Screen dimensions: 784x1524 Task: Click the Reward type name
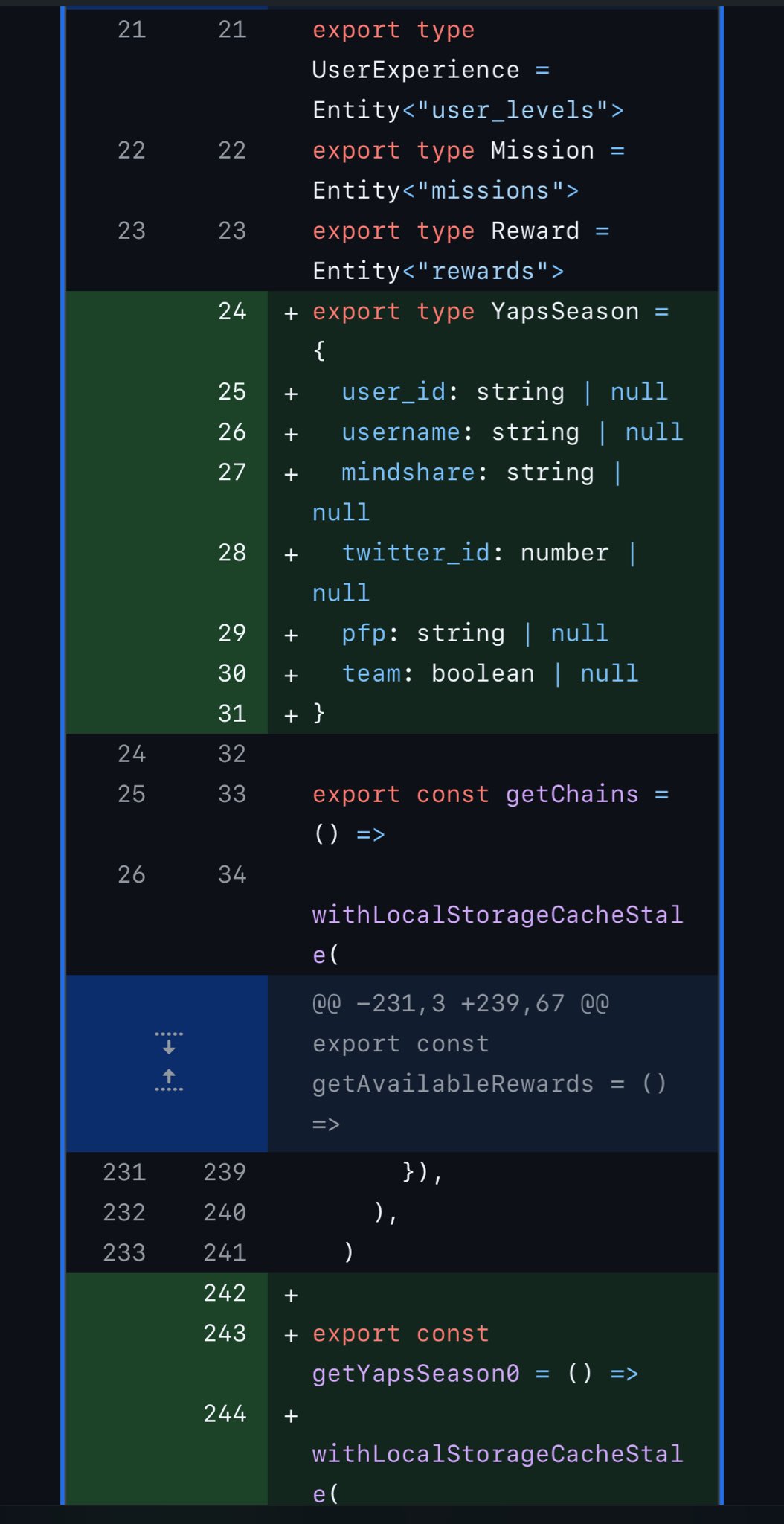coord(535,231)
